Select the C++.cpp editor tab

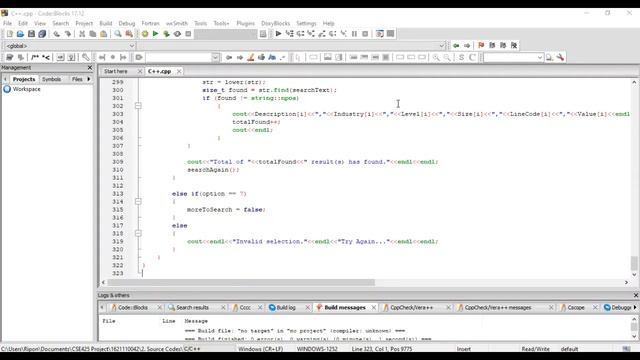coord(160,71)
